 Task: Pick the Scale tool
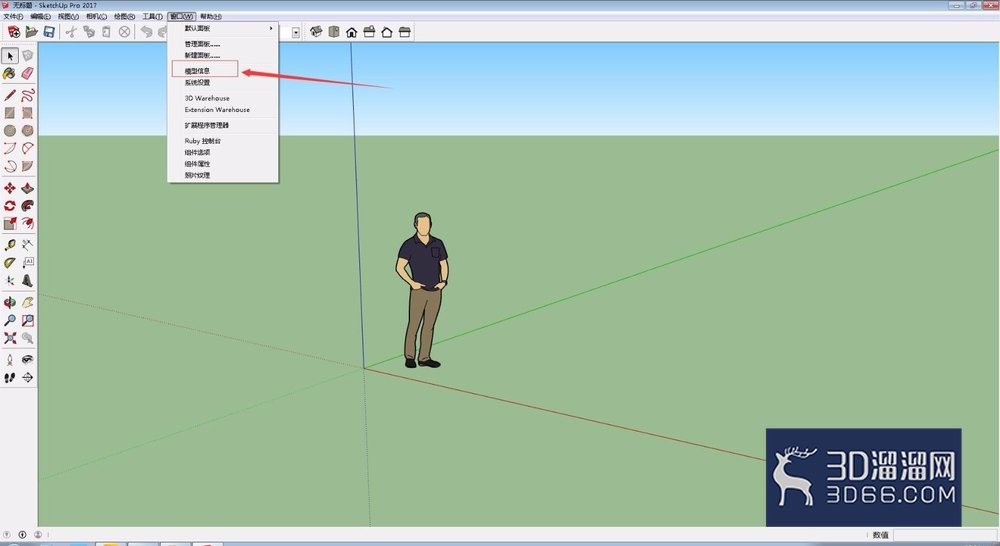[10, 223]
